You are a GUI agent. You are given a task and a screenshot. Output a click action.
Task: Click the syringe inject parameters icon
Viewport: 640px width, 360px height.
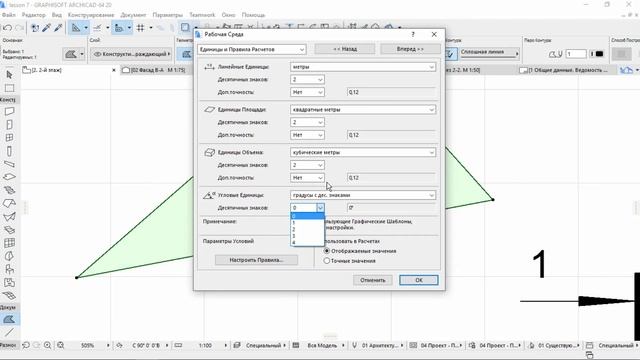coord(58,28)
